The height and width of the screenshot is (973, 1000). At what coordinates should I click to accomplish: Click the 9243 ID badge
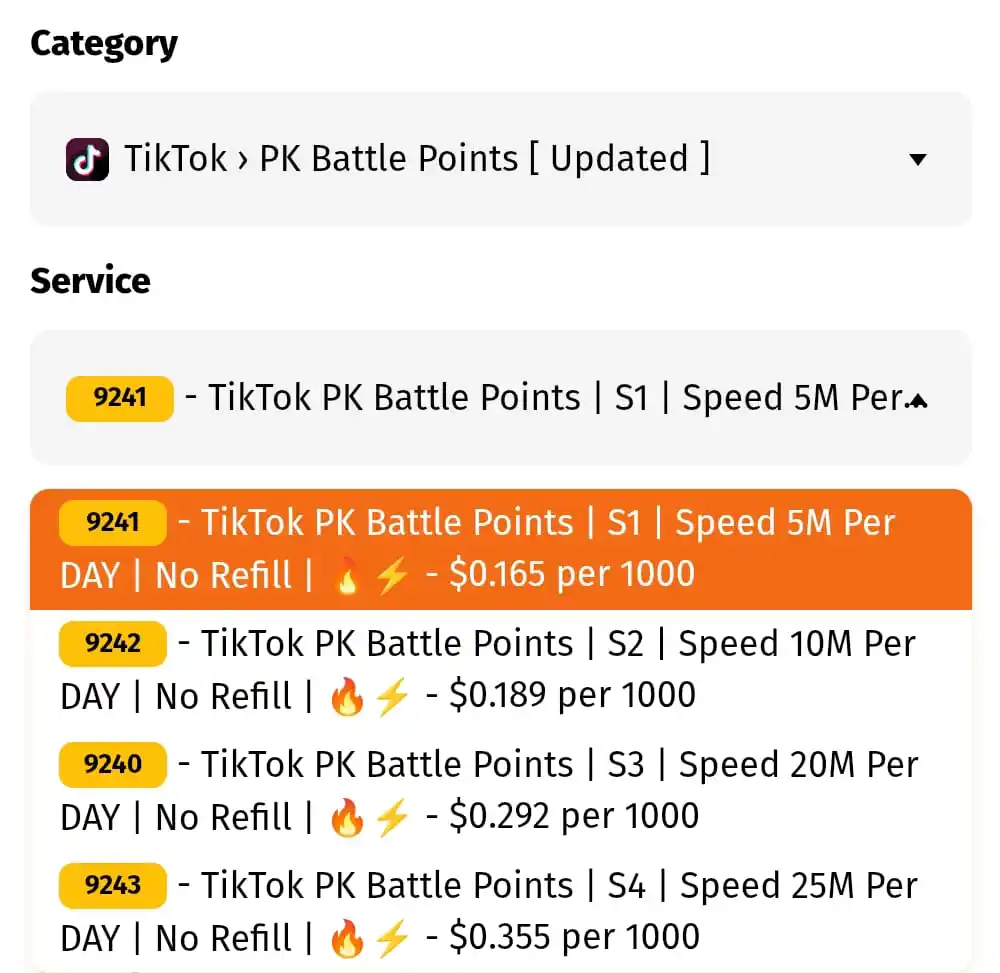[113, 886]
